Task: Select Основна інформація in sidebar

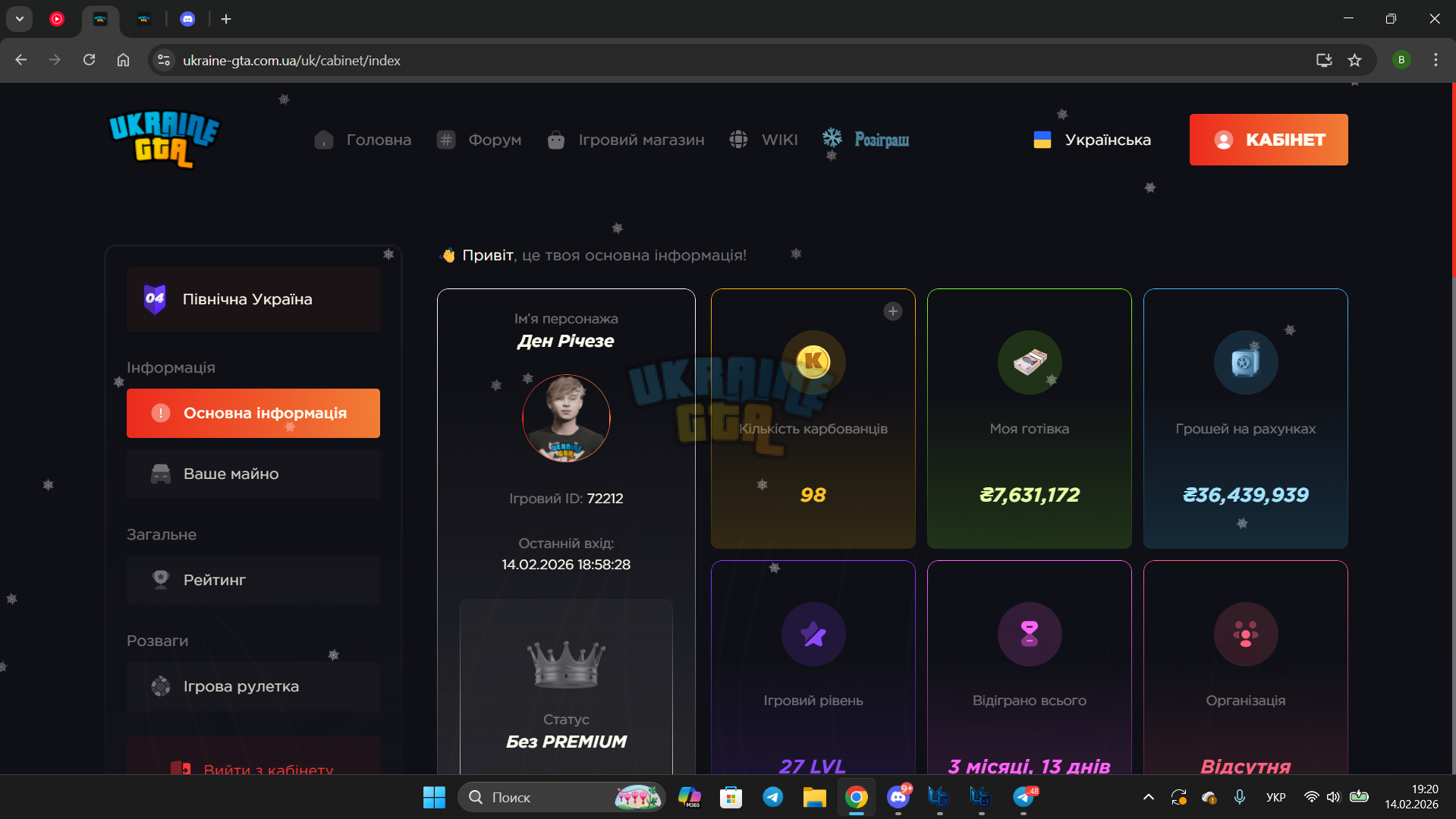Action: click(x=253, y=413)
